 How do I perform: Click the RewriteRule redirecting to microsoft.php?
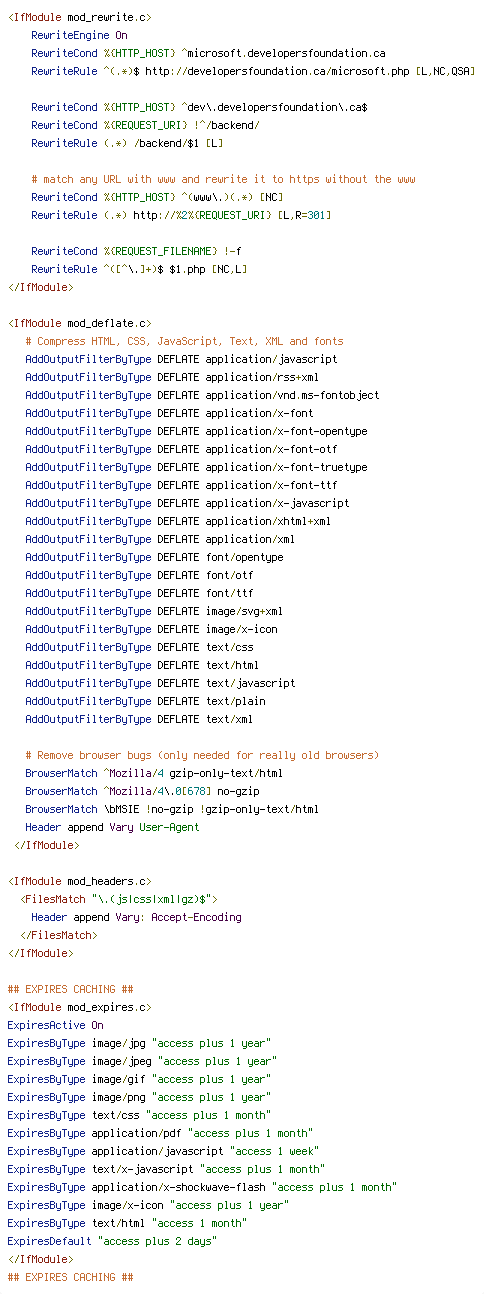(x=253, y=71)
